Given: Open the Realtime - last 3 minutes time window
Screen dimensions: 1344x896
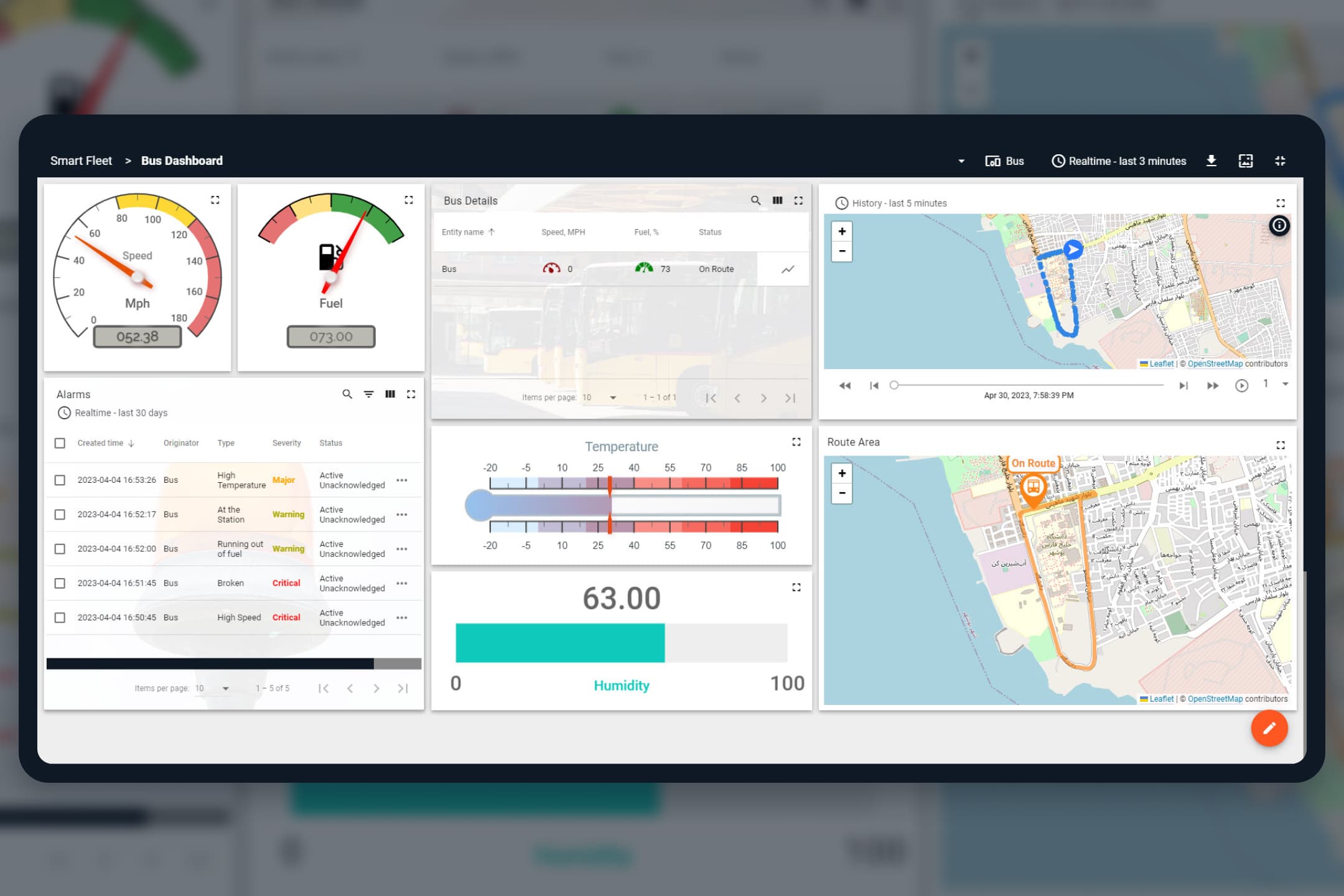Looking at the screenshot, I should [x=1119, y=161].
